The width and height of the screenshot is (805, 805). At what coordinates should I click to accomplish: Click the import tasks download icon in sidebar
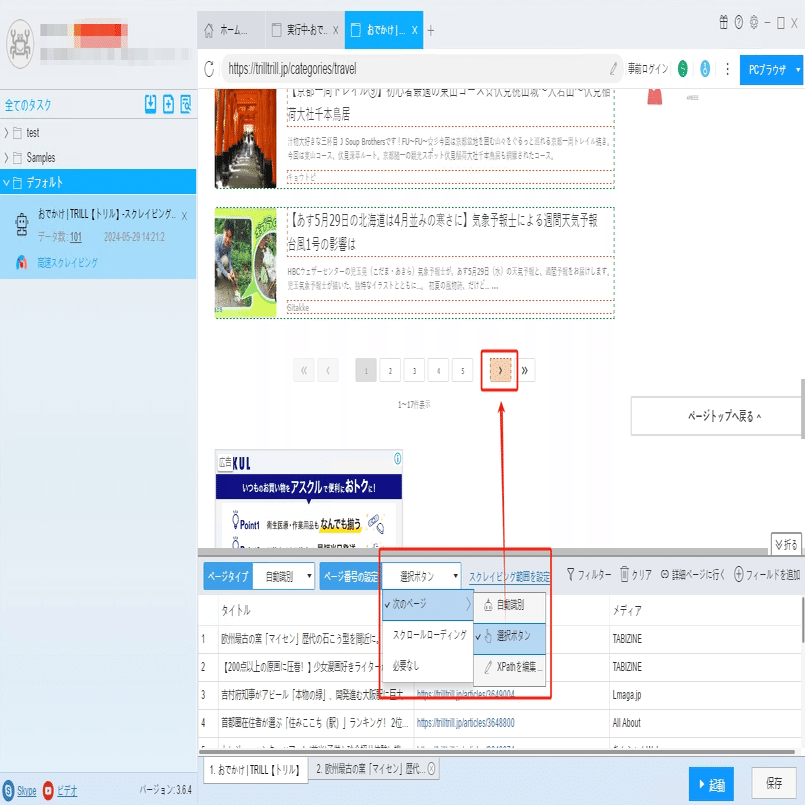pos(150,105)
